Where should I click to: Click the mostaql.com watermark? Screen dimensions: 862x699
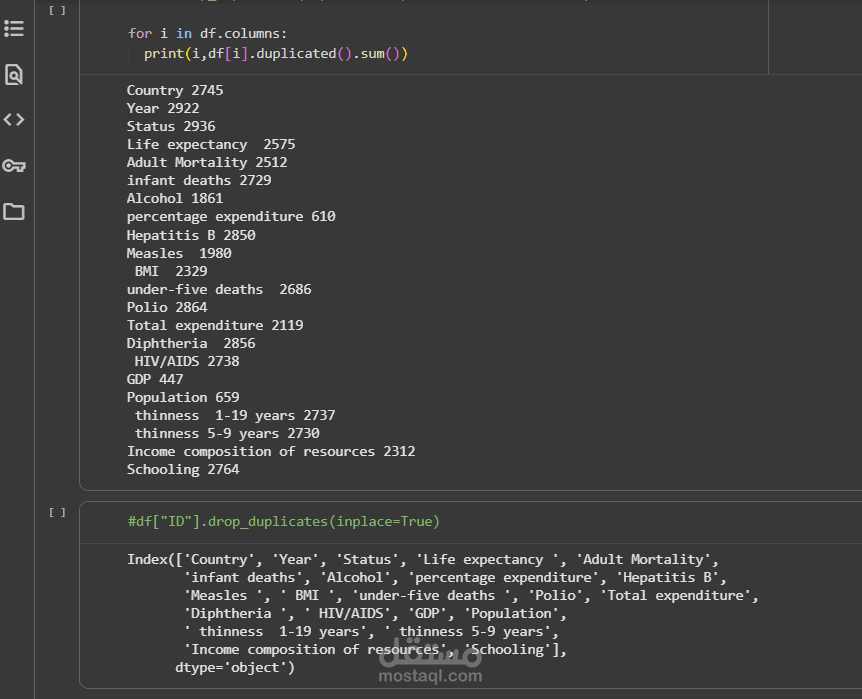pos(430,667)
